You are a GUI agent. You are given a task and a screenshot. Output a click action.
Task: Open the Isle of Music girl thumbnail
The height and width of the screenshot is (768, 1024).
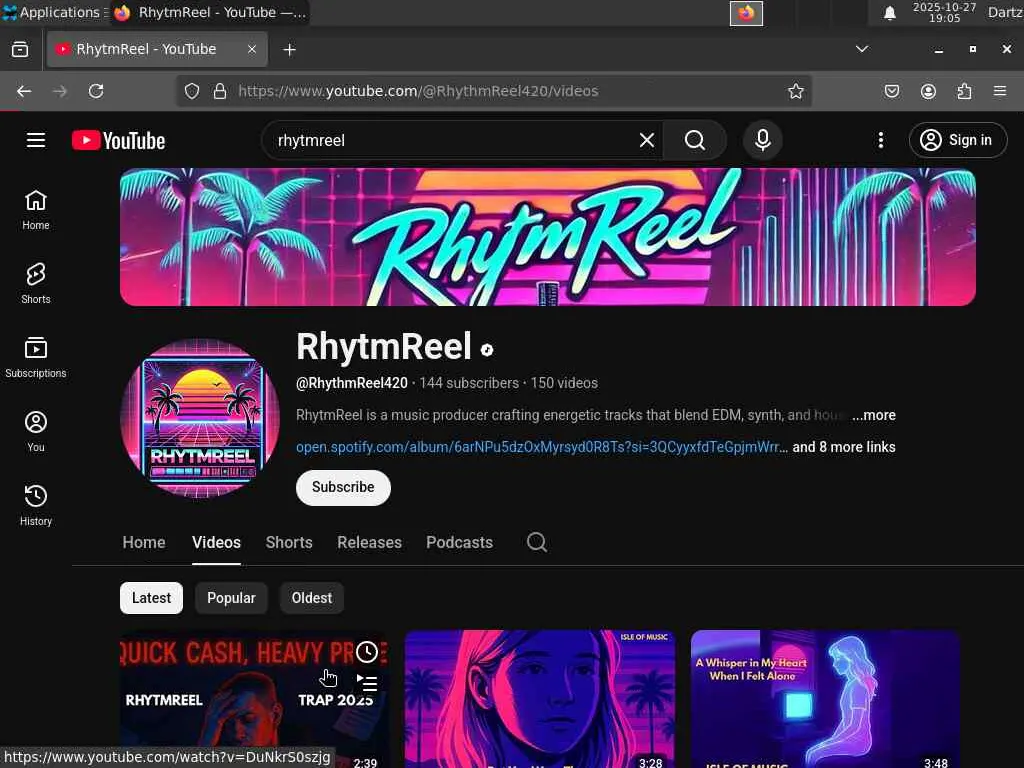(539, 699)
